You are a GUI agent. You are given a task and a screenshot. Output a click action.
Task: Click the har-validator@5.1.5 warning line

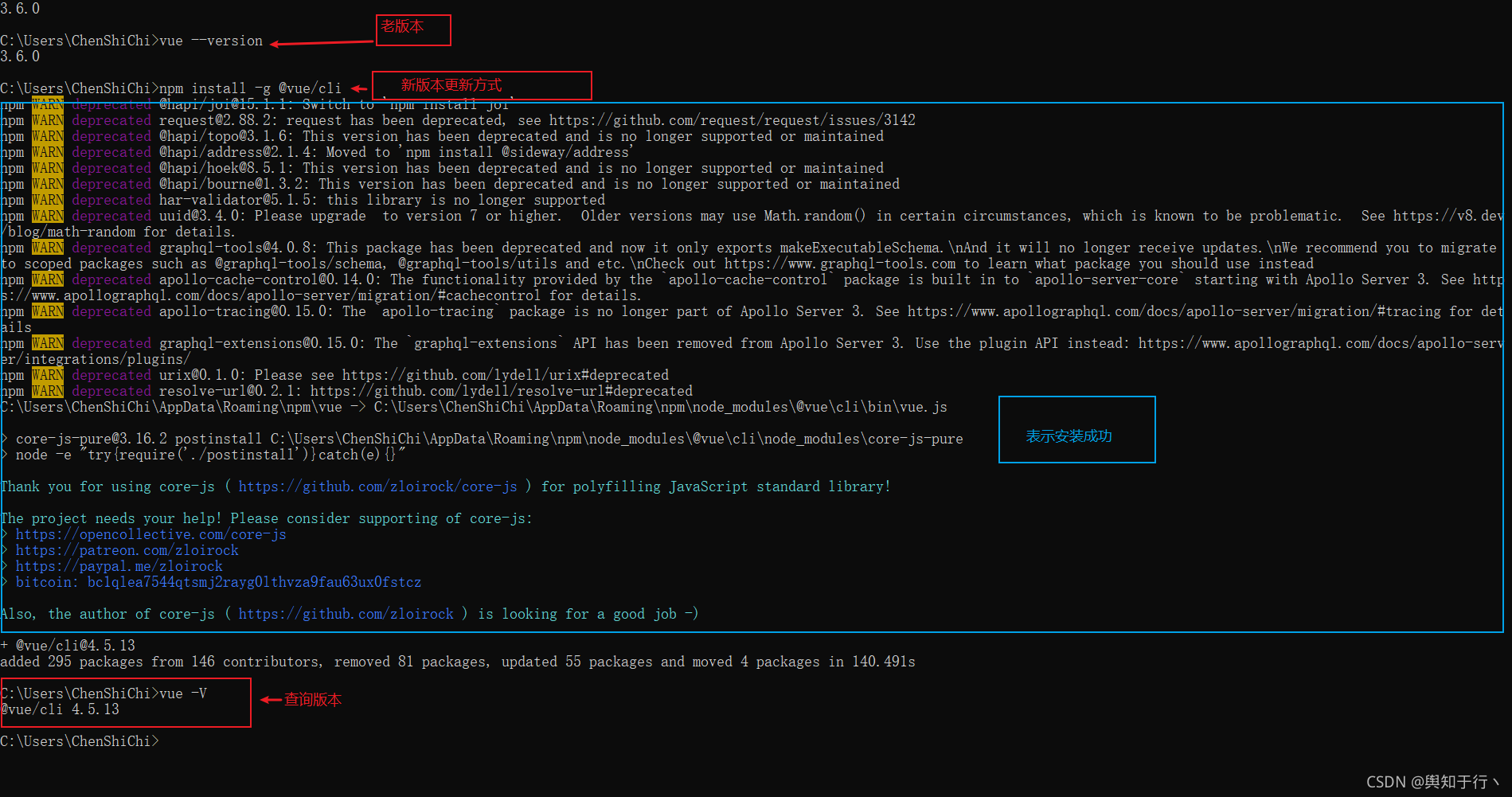coord(303,200)
